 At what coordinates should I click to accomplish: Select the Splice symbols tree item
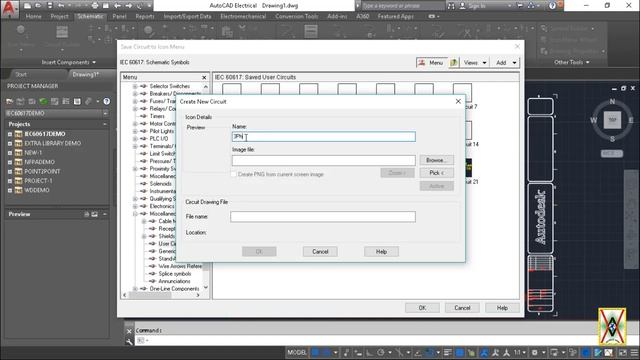(174, 274)
